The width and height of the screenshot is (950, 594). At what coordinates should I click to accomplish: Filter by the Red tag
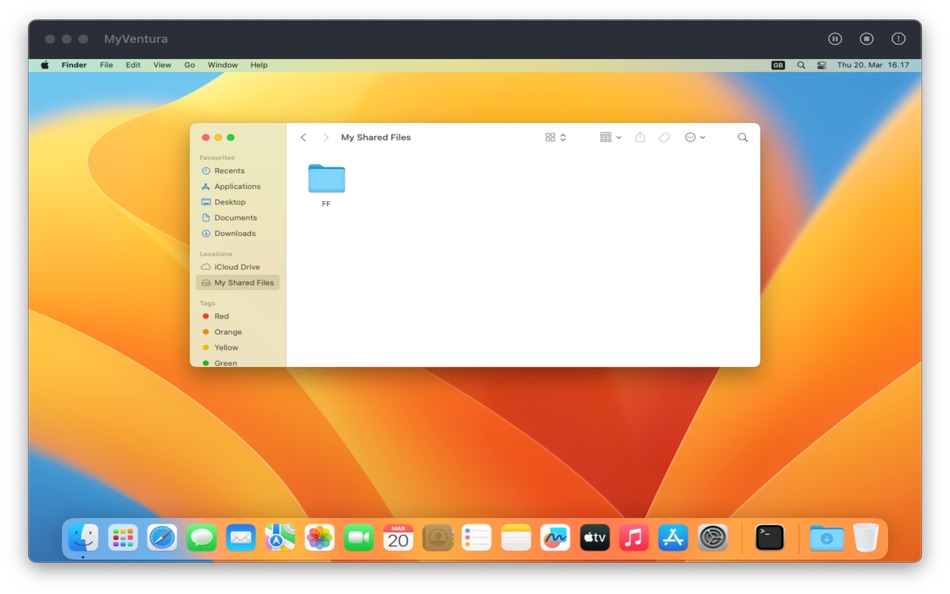pyautogui.click(x=238, y=316)
